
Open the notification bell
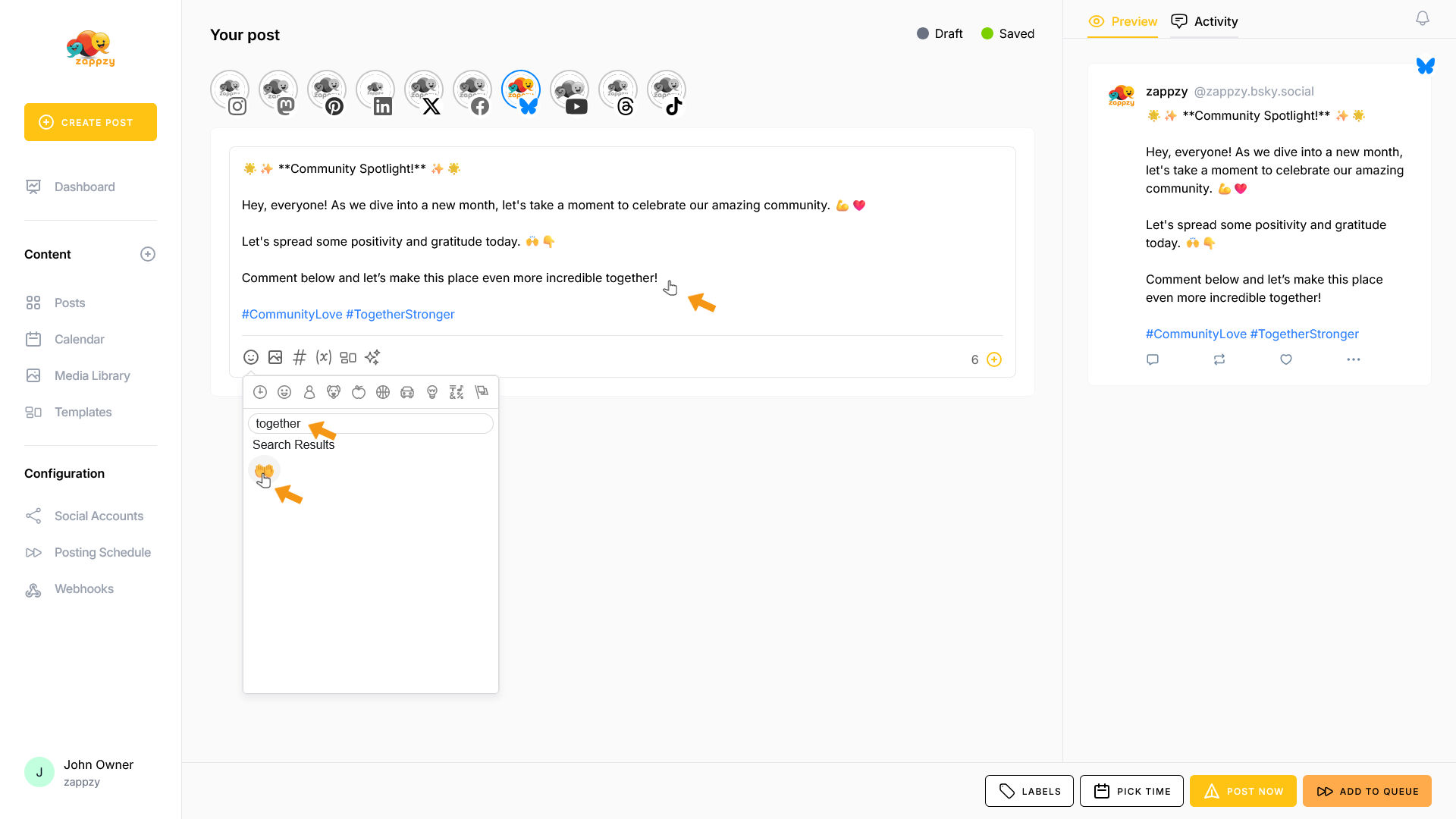point(1423,19)
